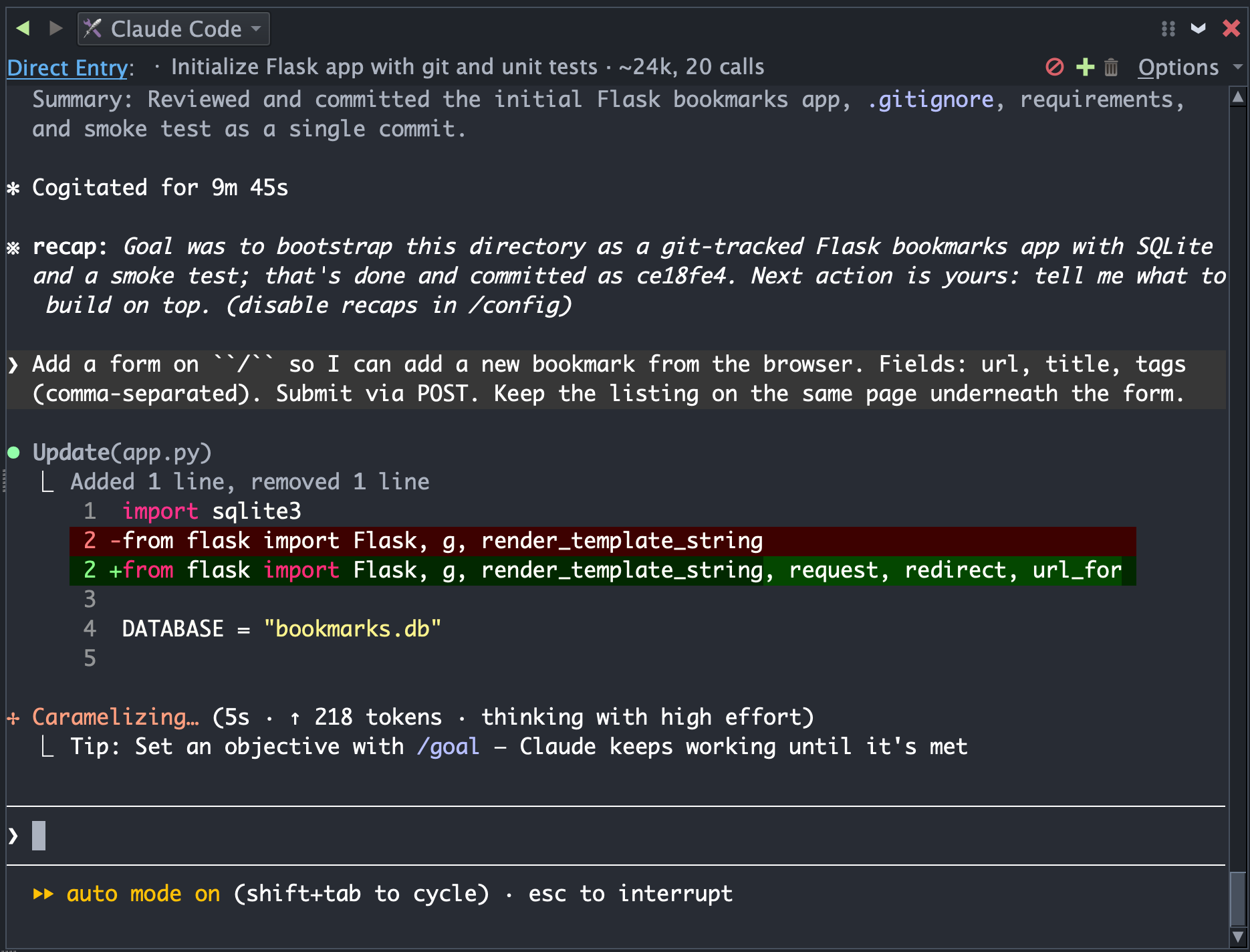Click the /goal command in tip
This screenshot has height=952, width=1250.
[448, 747]
